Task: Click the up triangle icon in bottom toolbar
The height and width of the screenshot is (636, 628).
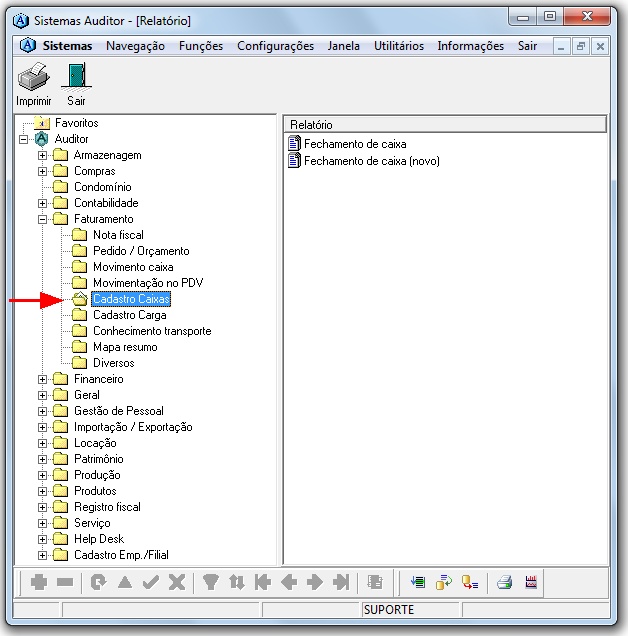Action: pyautogui.click(x=125, y=582)
